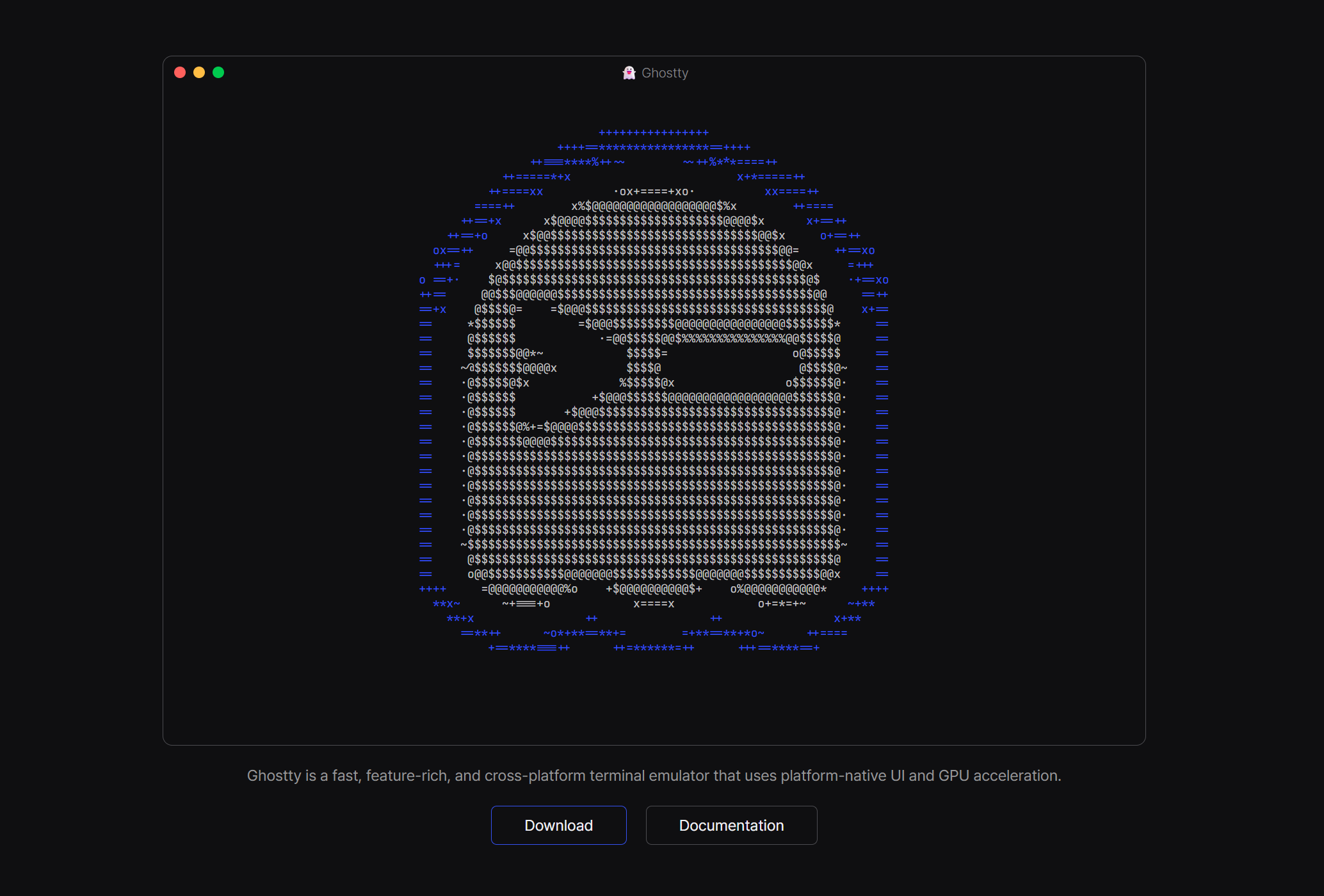Click the red close window dot

pos(180,72)
